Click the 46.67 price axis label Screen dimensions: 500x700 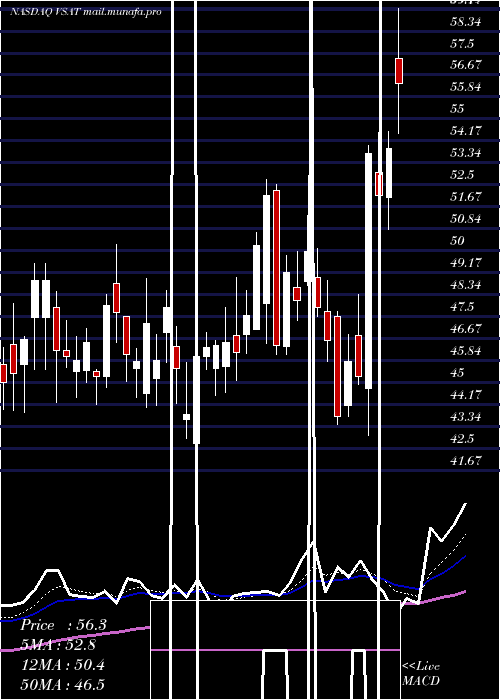click(x=466, y=329)
